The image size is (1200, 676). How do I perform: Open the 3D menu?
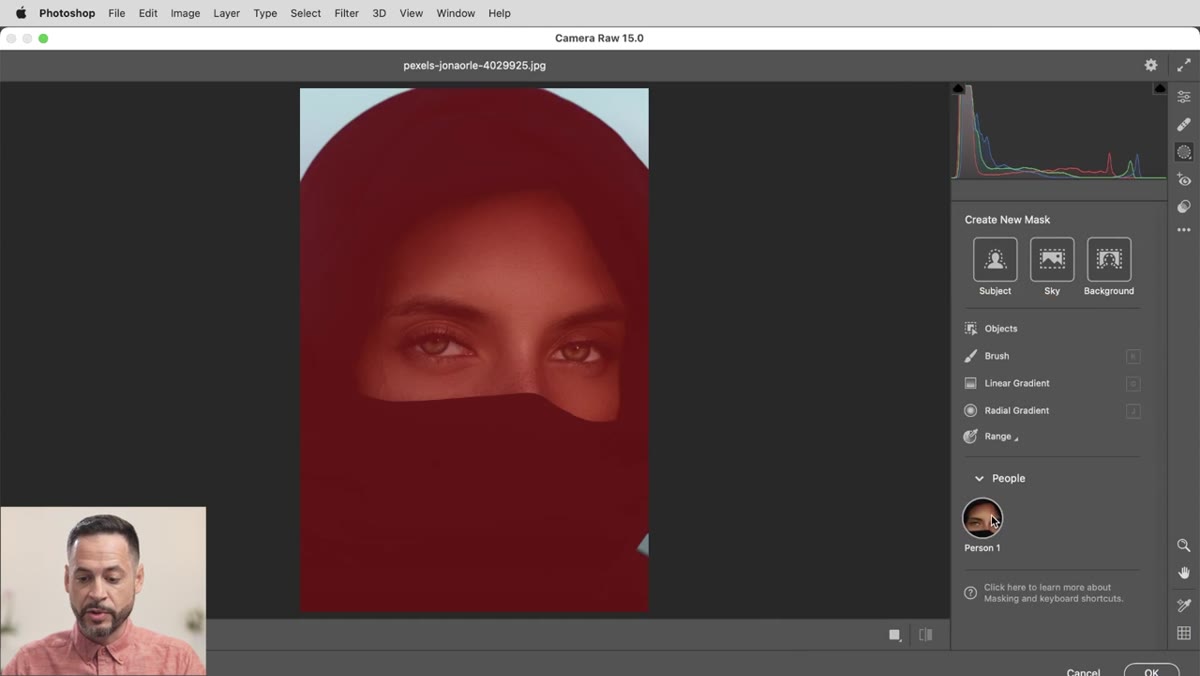379,13
